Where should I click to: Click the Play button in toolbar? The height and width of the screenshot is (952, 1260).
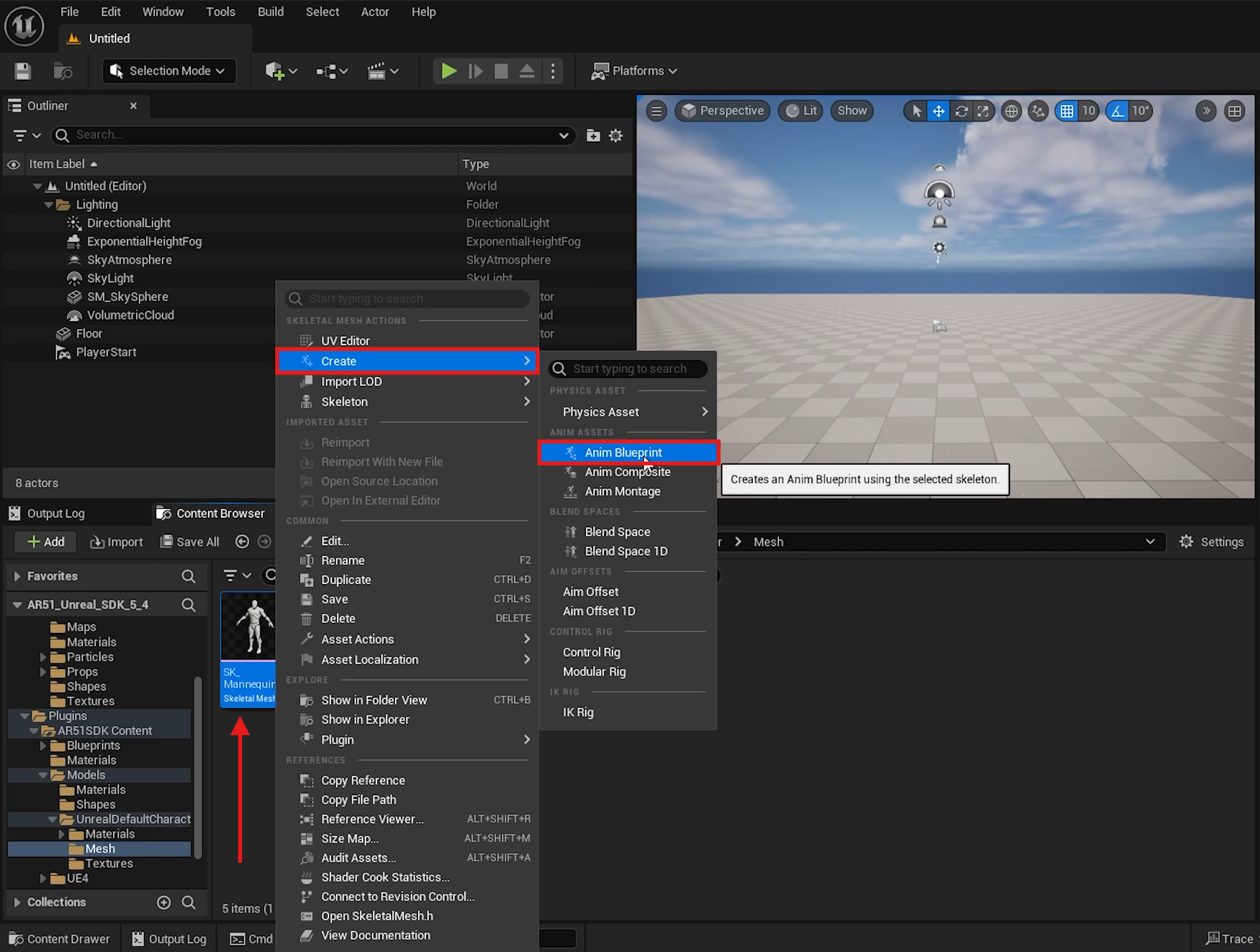[x=448, y=70]
